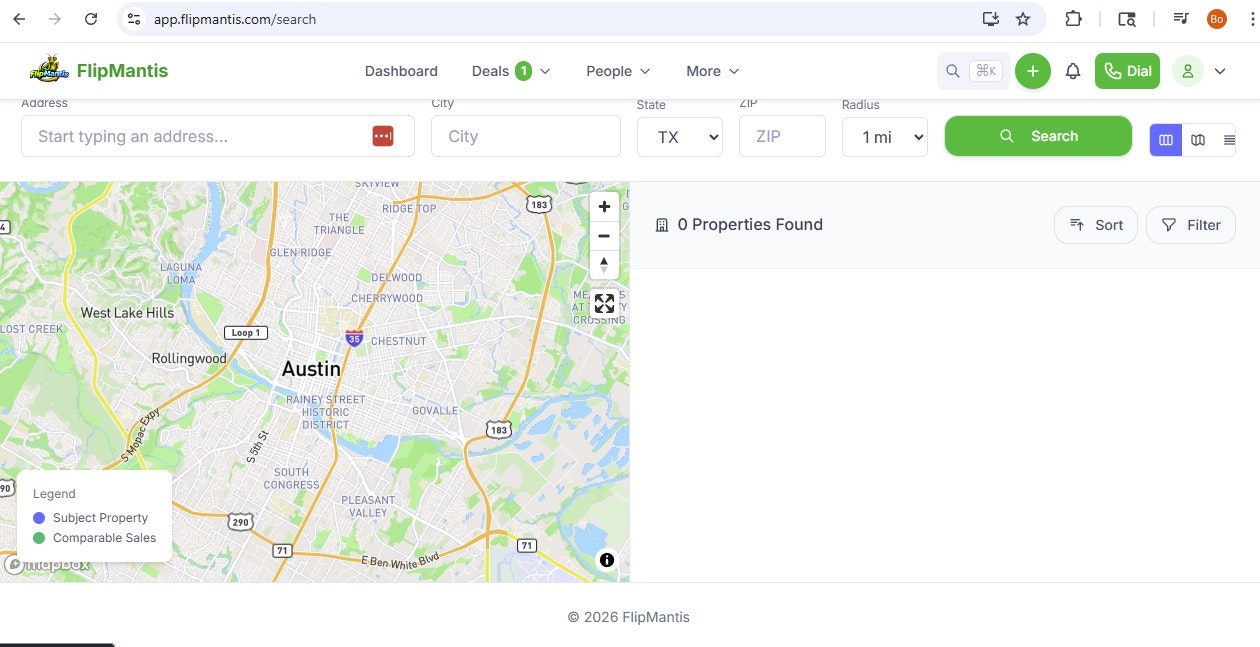Viewport: 1260px width, 647px height.
Task: Open the Filter options
Action: [x=1191, y=224]
